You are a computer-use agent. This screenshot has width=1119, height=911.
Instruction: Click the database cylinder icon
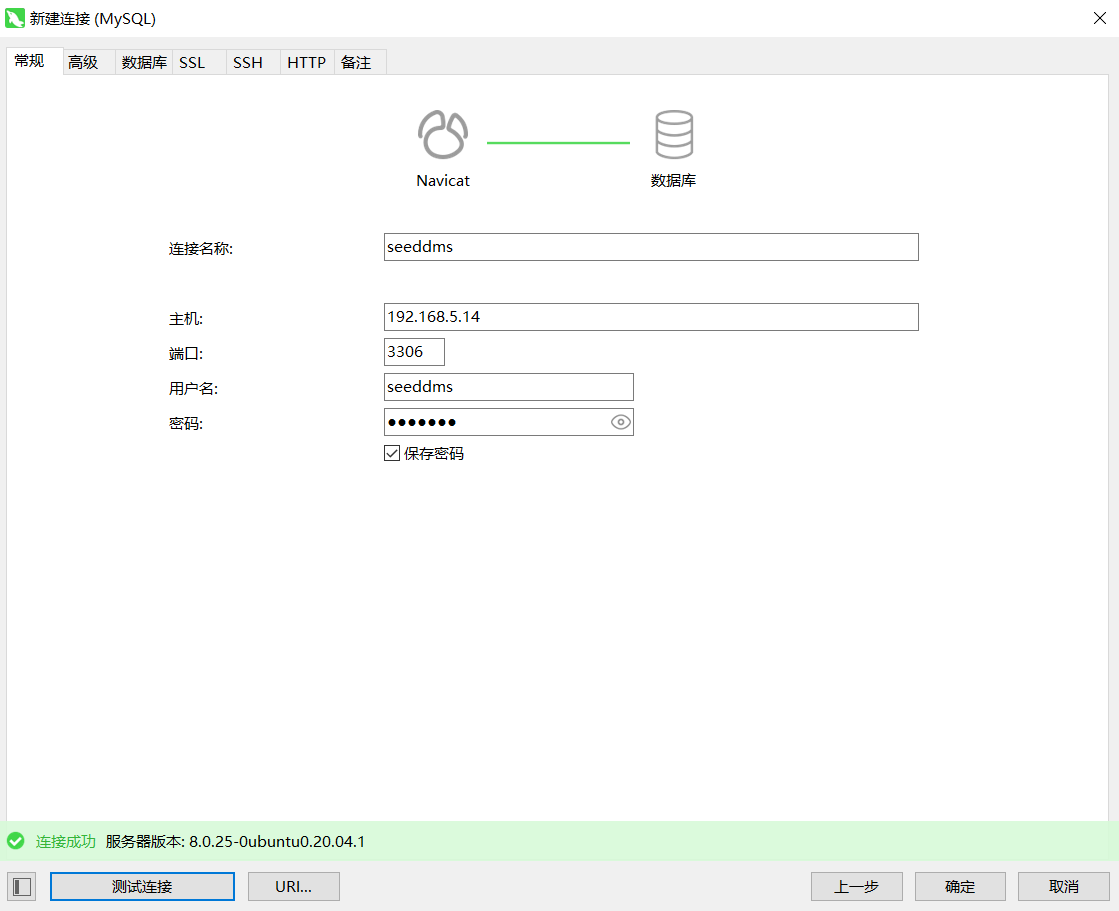[674, 134]
